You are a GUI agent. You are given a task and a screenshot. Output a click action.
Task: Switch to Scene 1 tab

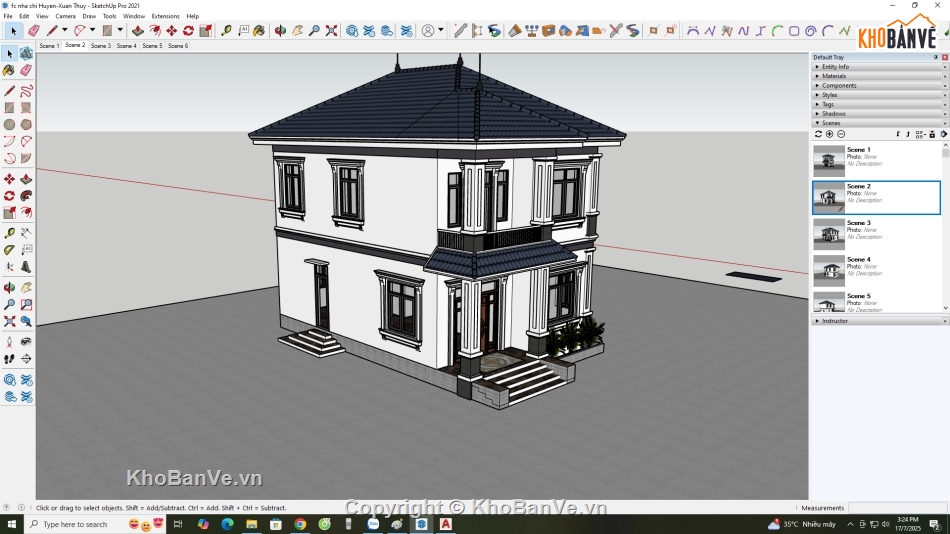(x=49, y=45)
